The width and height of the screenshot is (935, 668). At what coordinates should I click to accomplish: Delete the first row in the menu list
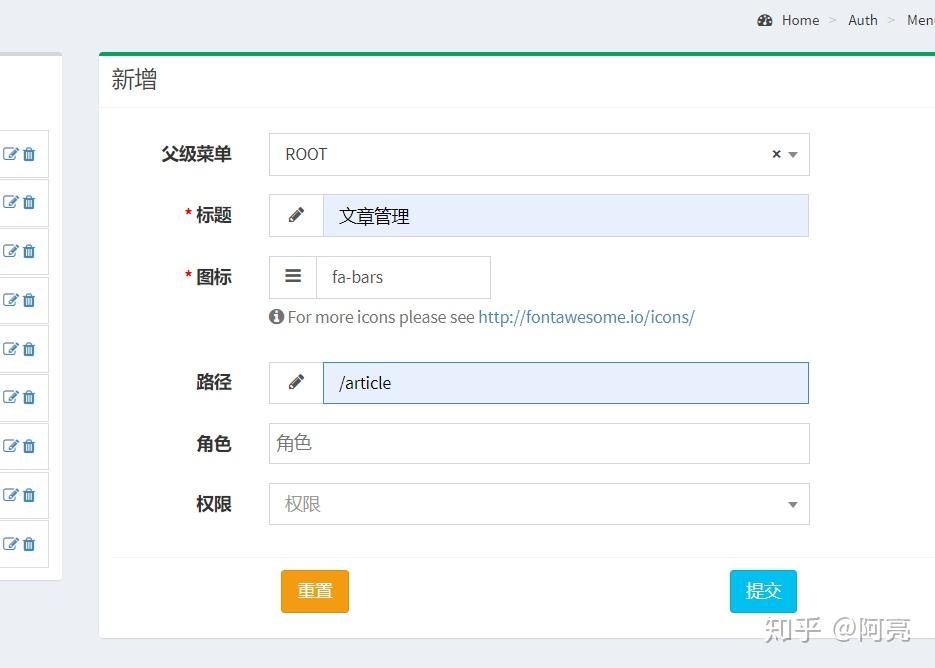pos(29,154)
